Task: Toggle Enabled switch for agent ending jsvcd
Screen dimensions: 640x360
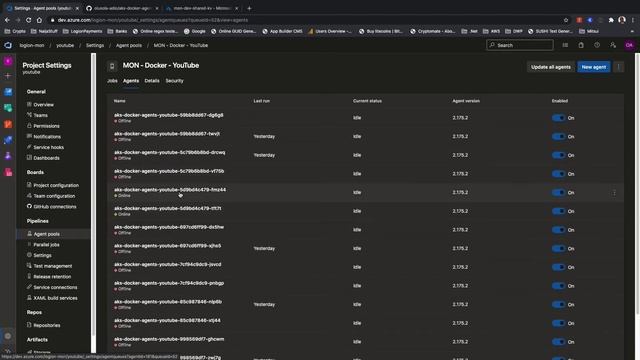Action: click(558, 267)
